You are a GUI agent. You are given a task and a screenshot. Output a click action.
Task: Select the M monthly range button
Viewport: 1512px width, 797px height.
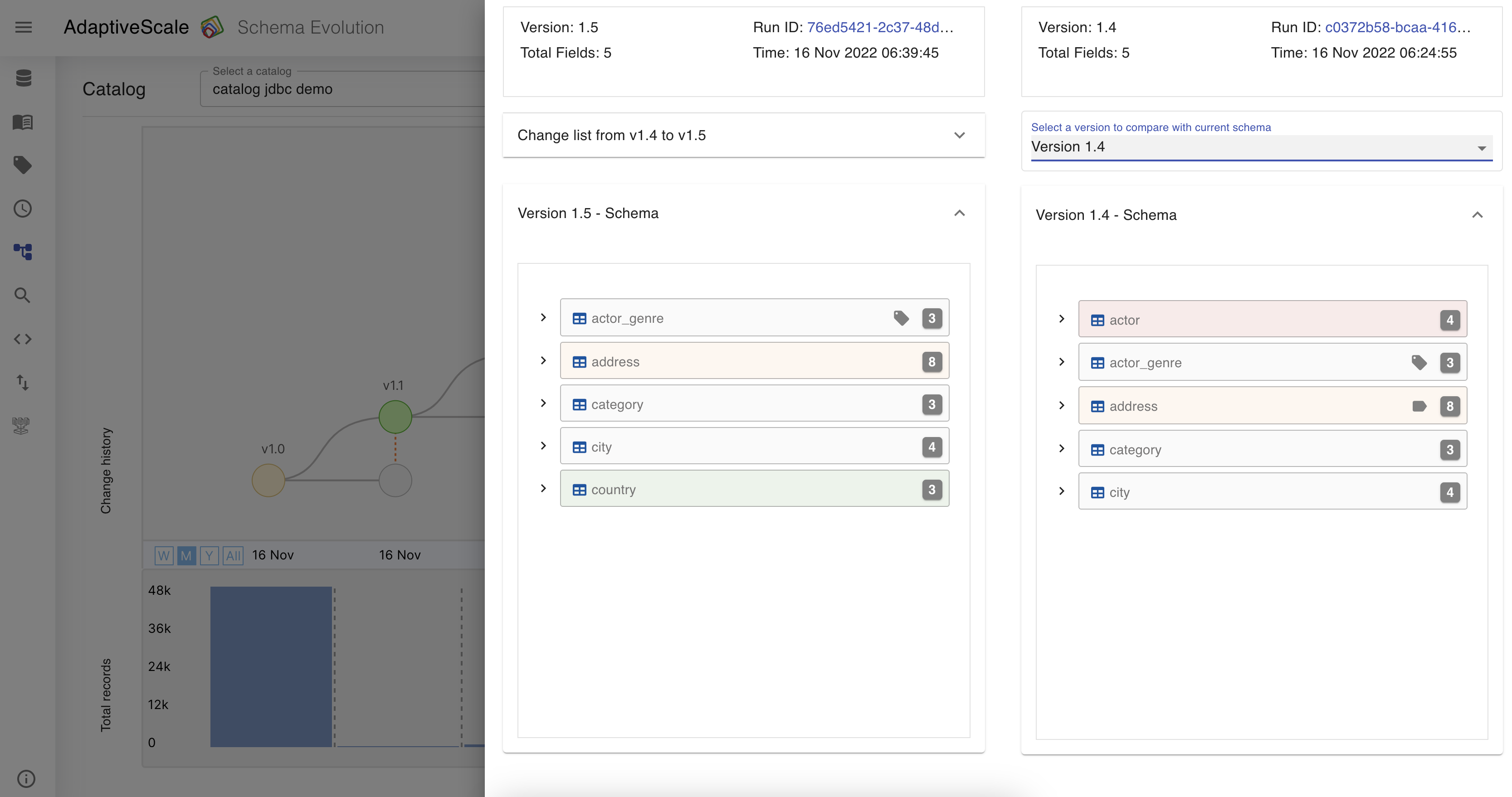click(187, 555)
